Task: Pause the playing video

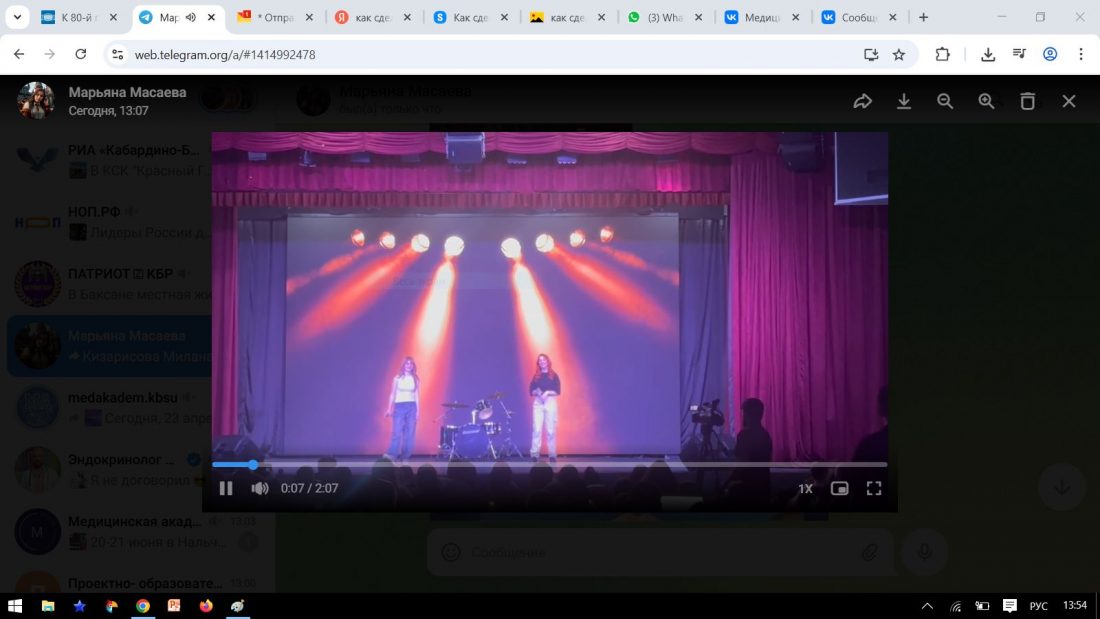Action: pyautogui.click(x=226, y=488)
